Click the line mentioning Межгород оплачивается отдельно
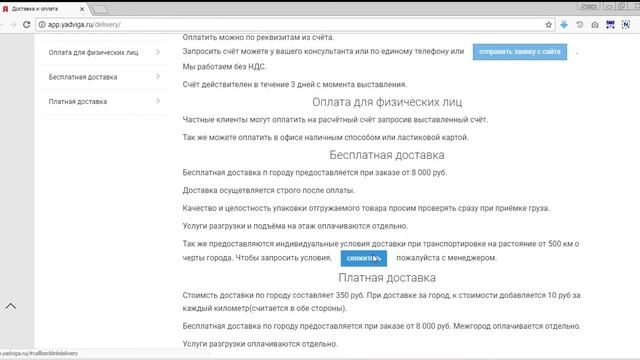 click(x=381, y=326)
